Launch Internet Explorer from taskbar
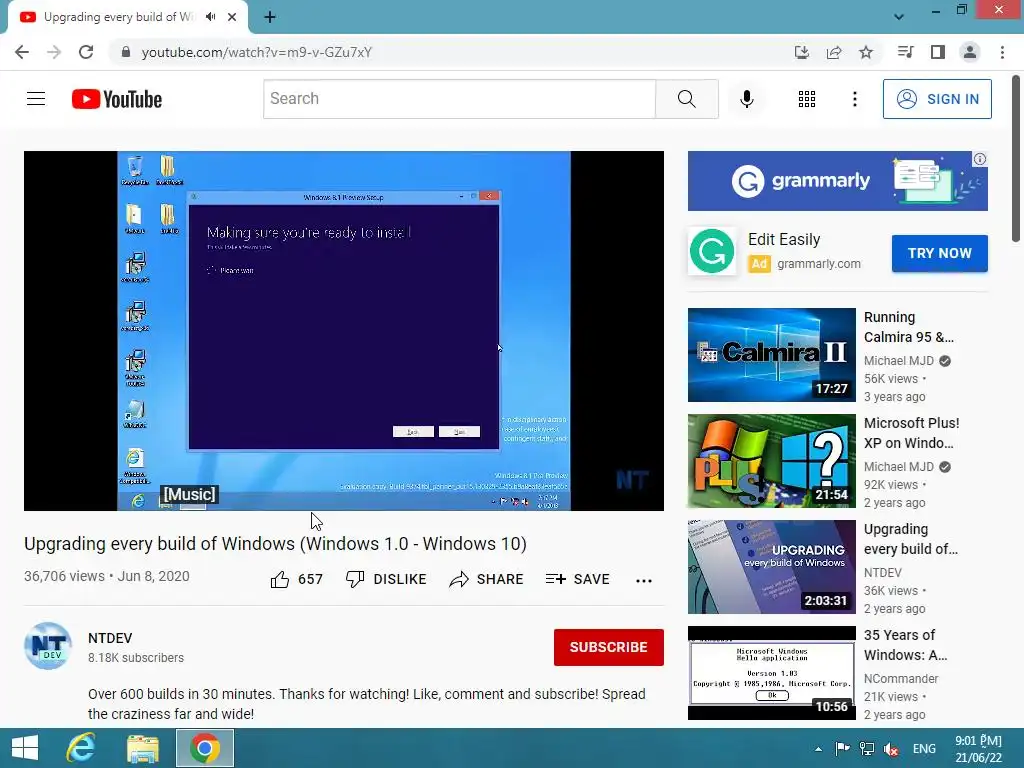 [x=81, y=748]
